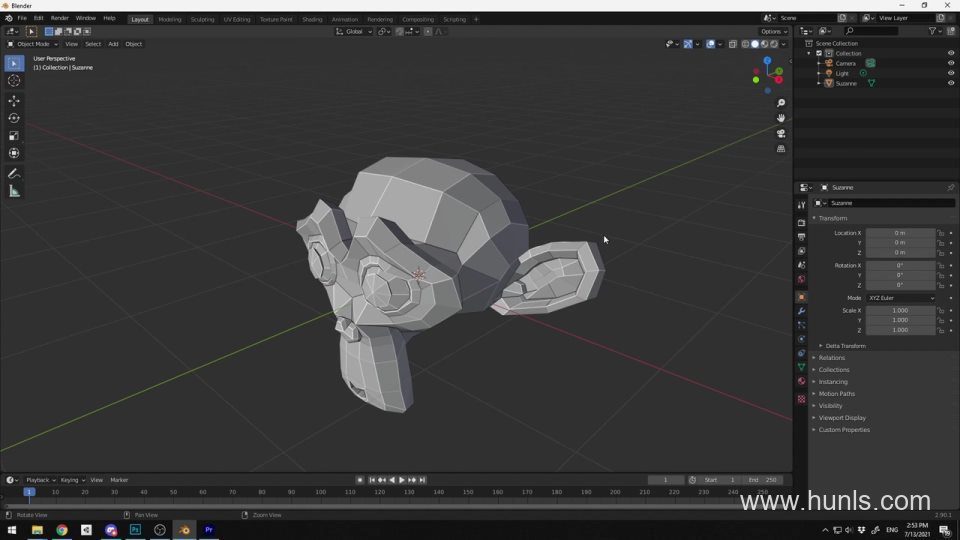Click the outliner filter funnel icon
Image resolution: width=960 pixels, height=540 pixels.
[932, 31]
